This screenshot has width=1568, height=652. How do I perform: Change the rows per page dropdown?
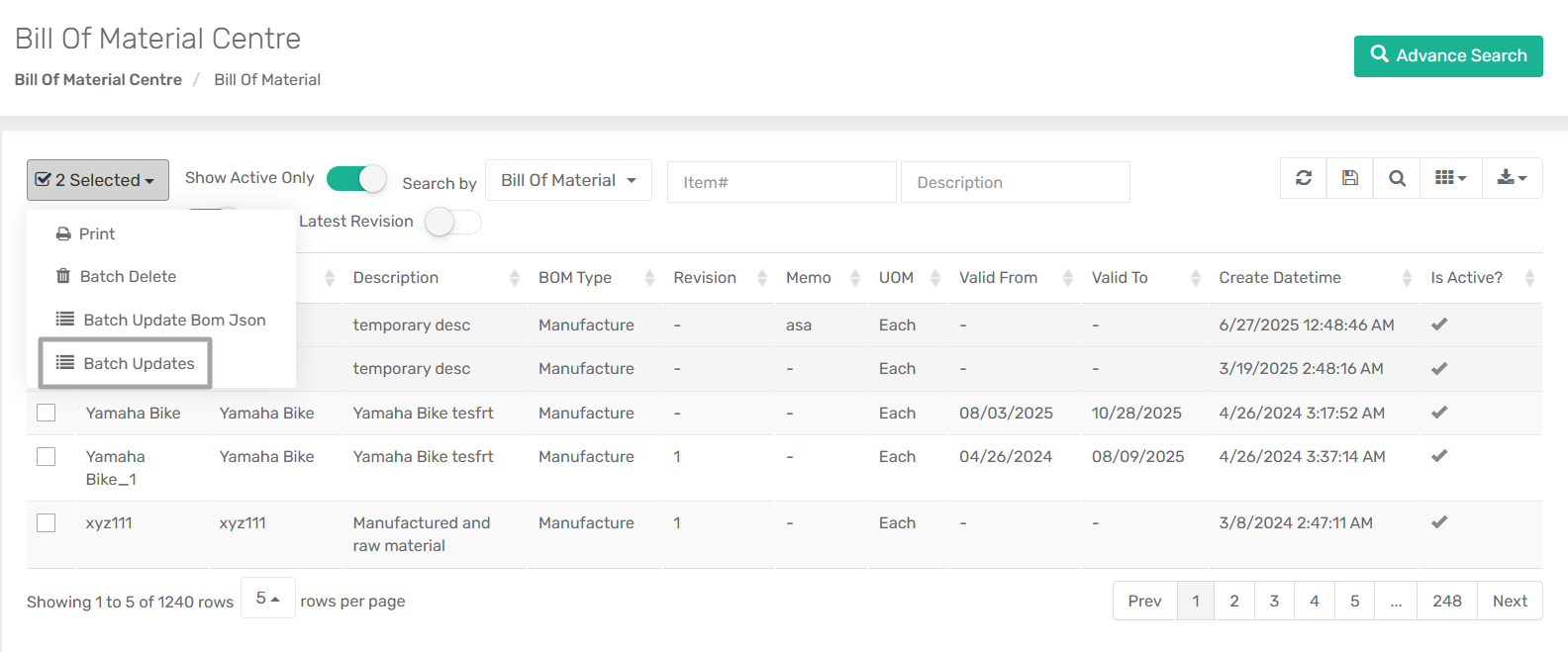(x=268, y=599)
